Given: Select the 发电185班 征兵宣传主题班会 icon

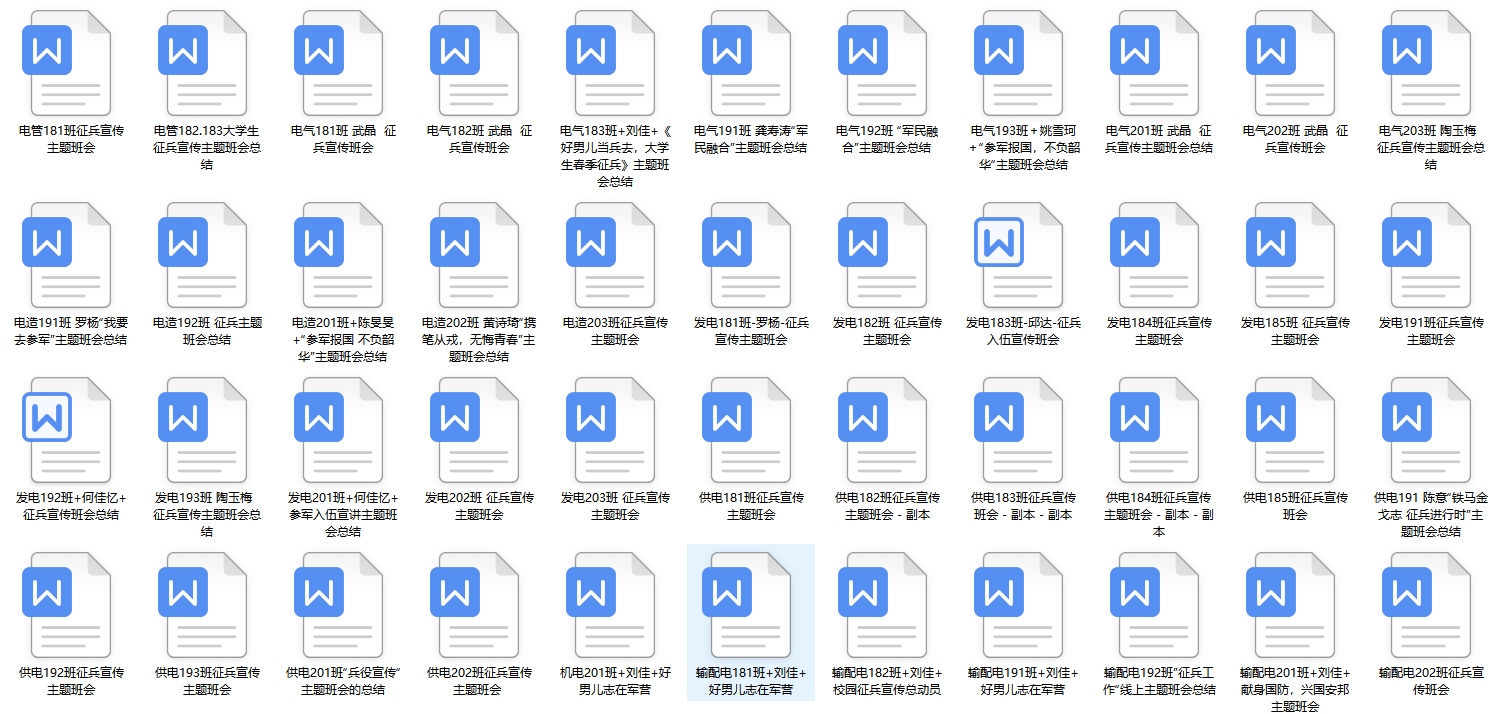Looking at the screenshot, I should (1290, 255).
